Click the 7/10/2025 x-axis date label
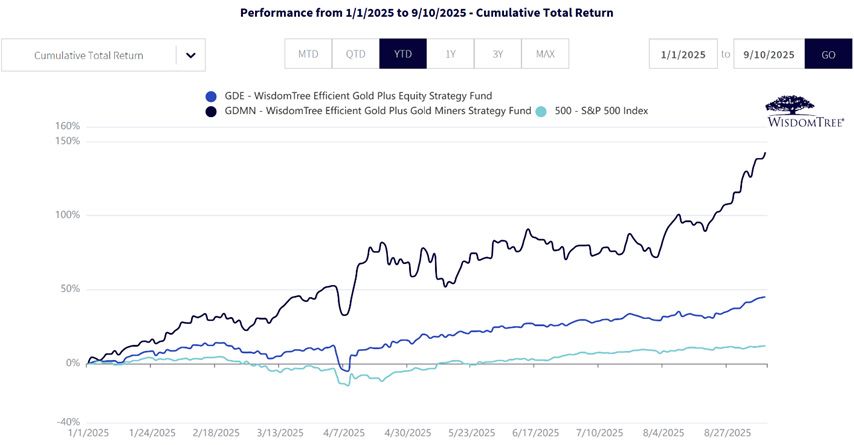Image resolution: width=854 pixels, height=445 pixels. [599, 433]
